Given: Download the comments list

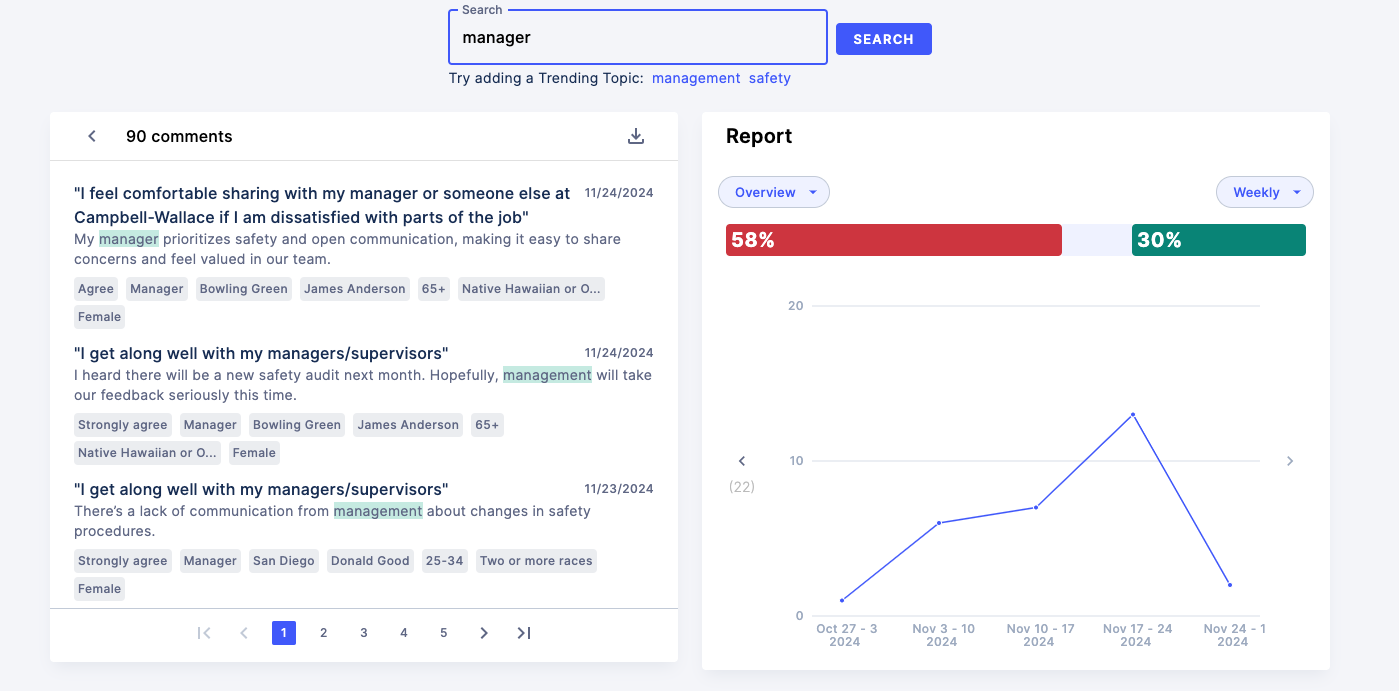Looking at the screenshot, I should coord(636,135).
